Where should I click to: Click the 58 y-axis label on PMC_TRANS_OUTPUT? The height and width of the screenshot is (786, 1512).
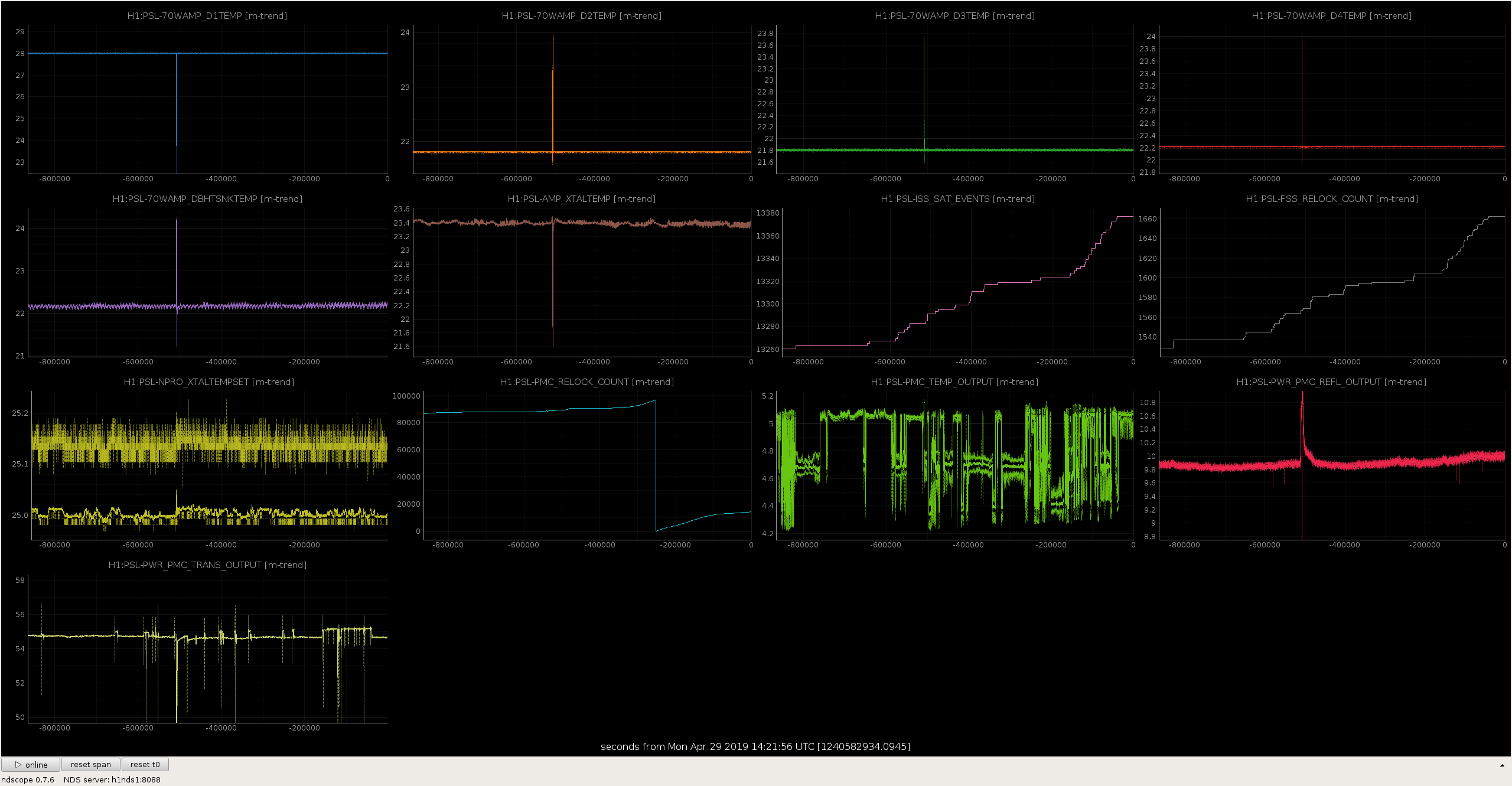[x=20, y=580]
